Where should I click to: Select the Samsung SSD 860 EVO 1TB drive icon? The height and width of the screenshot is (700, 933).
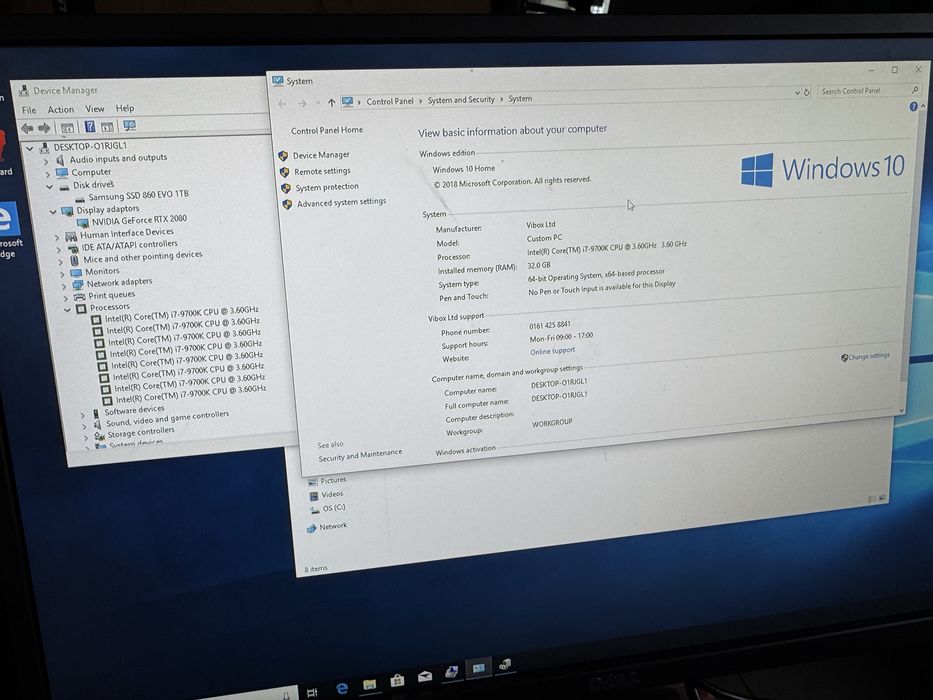(x=80, y=199)
